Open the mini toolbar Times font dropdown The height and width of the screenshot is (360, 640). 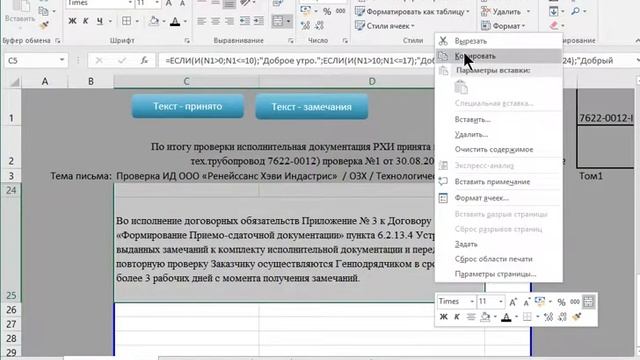472,302
